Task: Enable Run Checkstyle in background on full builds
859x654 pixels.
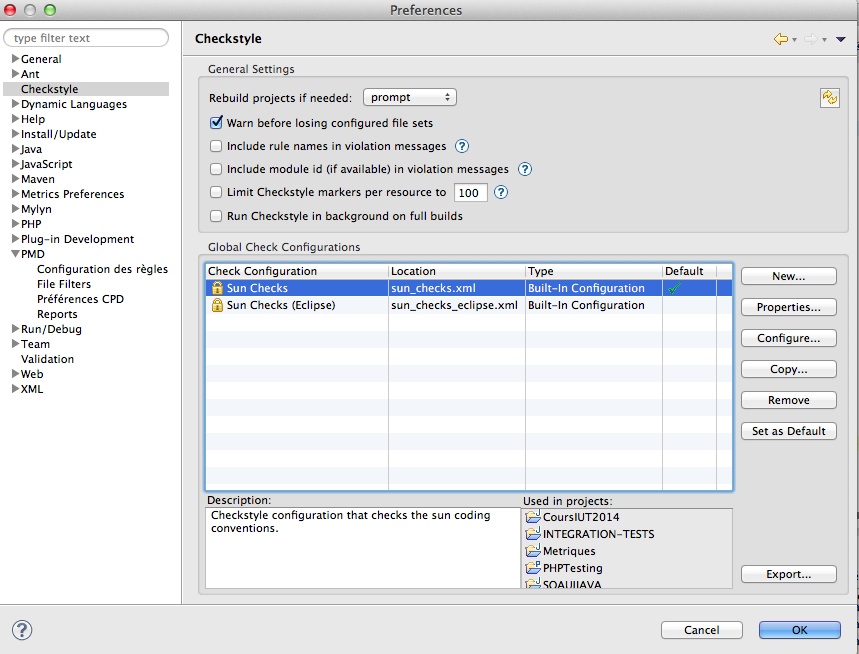Action: [215, 215]
